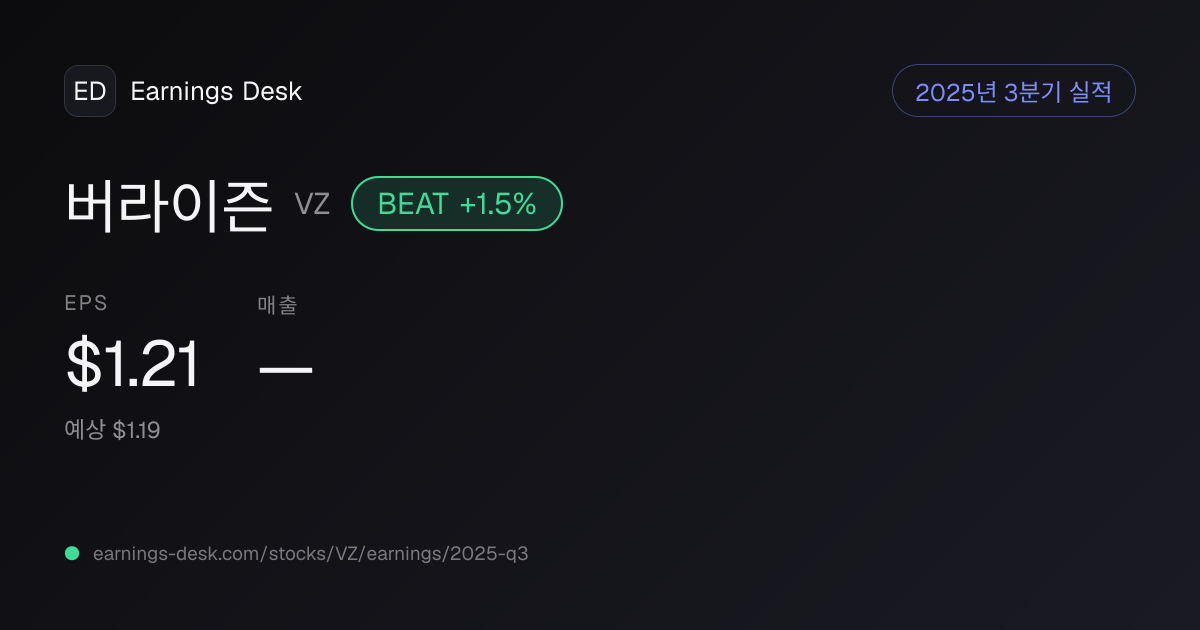The image size is (1200, 630).
Task: Click the green status dot icon
Action: pos(72,553)
